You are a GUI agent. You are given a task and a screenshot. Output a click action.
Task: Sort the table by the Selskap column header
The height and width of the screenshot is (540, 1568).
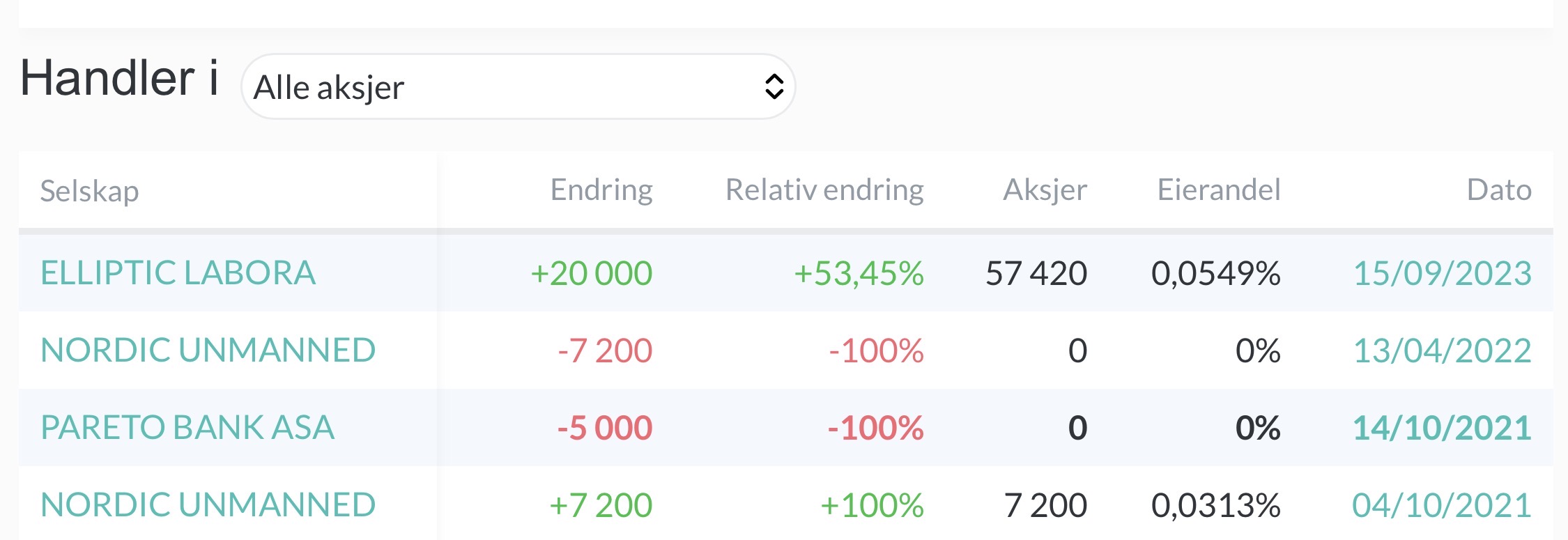(89, 191)
